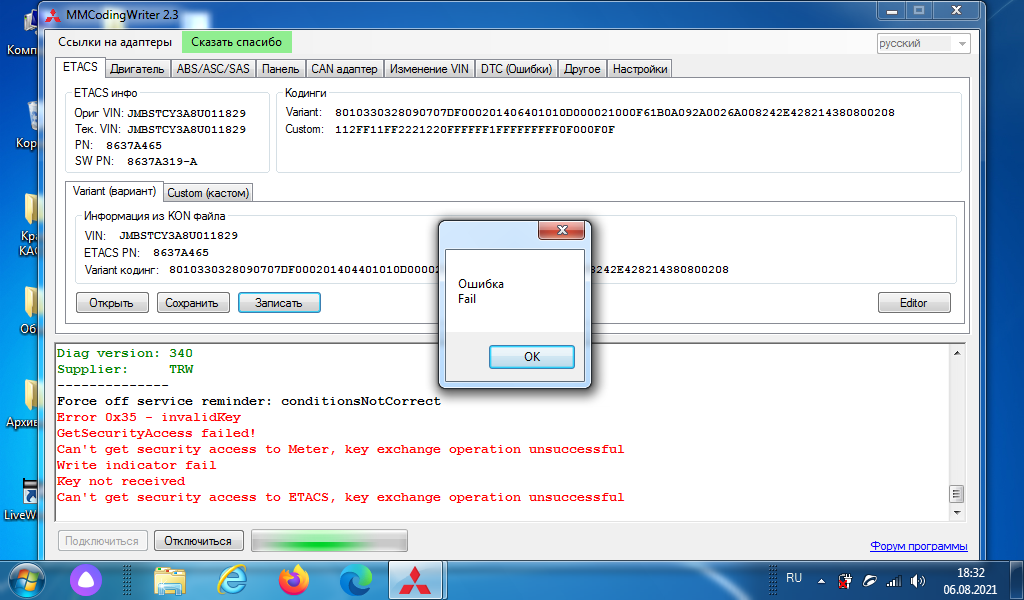Click the Custom coding hex value in Кодинги

(x=475, y=129)
